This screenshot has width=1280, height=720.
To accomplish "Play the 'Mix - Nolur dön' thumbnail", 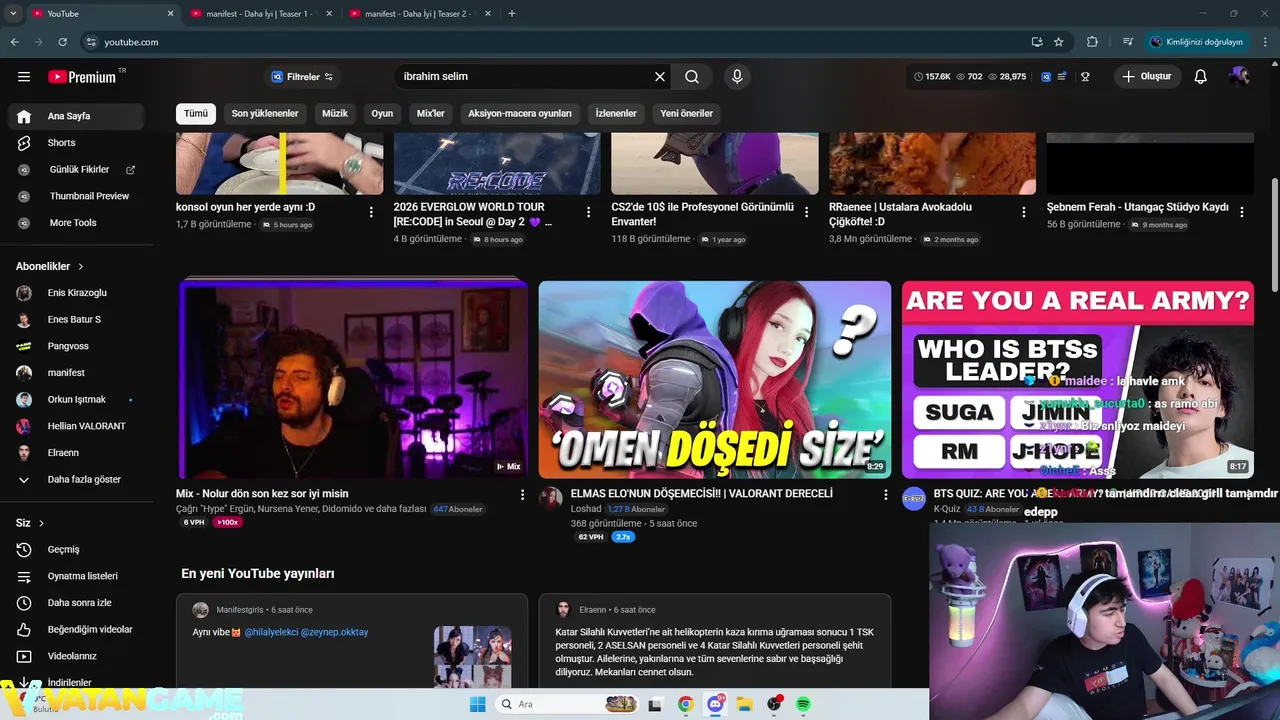I will point(353,380).
